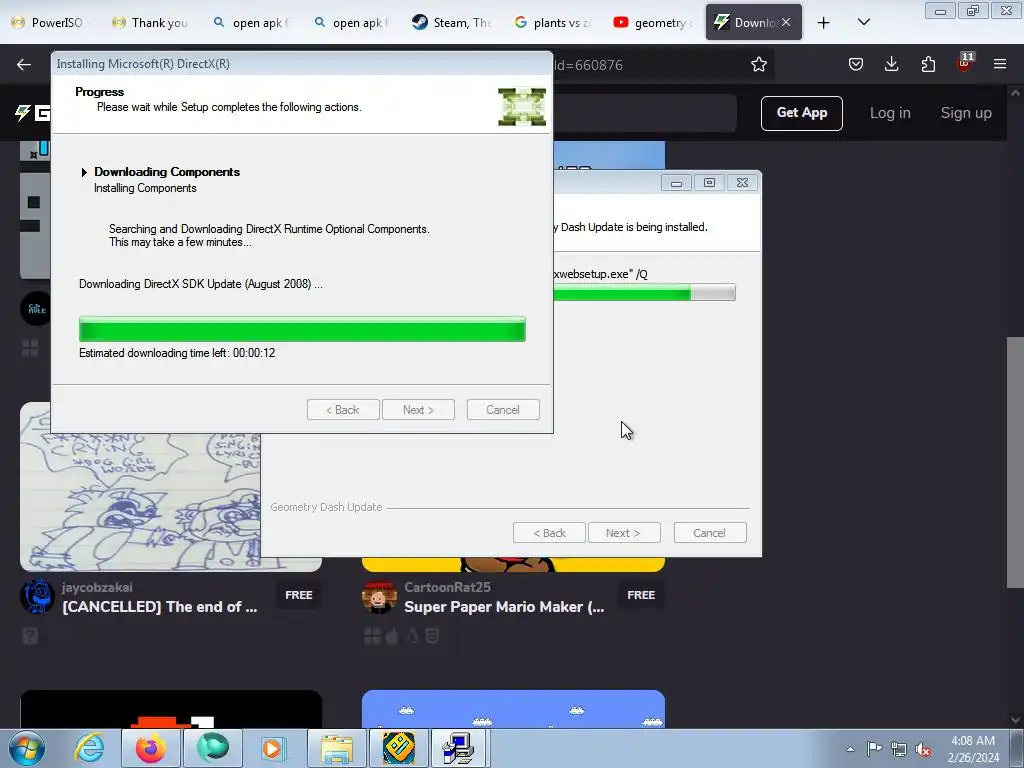
Task: Click the jaycobzakai username
Action: [x=97, y=587]
